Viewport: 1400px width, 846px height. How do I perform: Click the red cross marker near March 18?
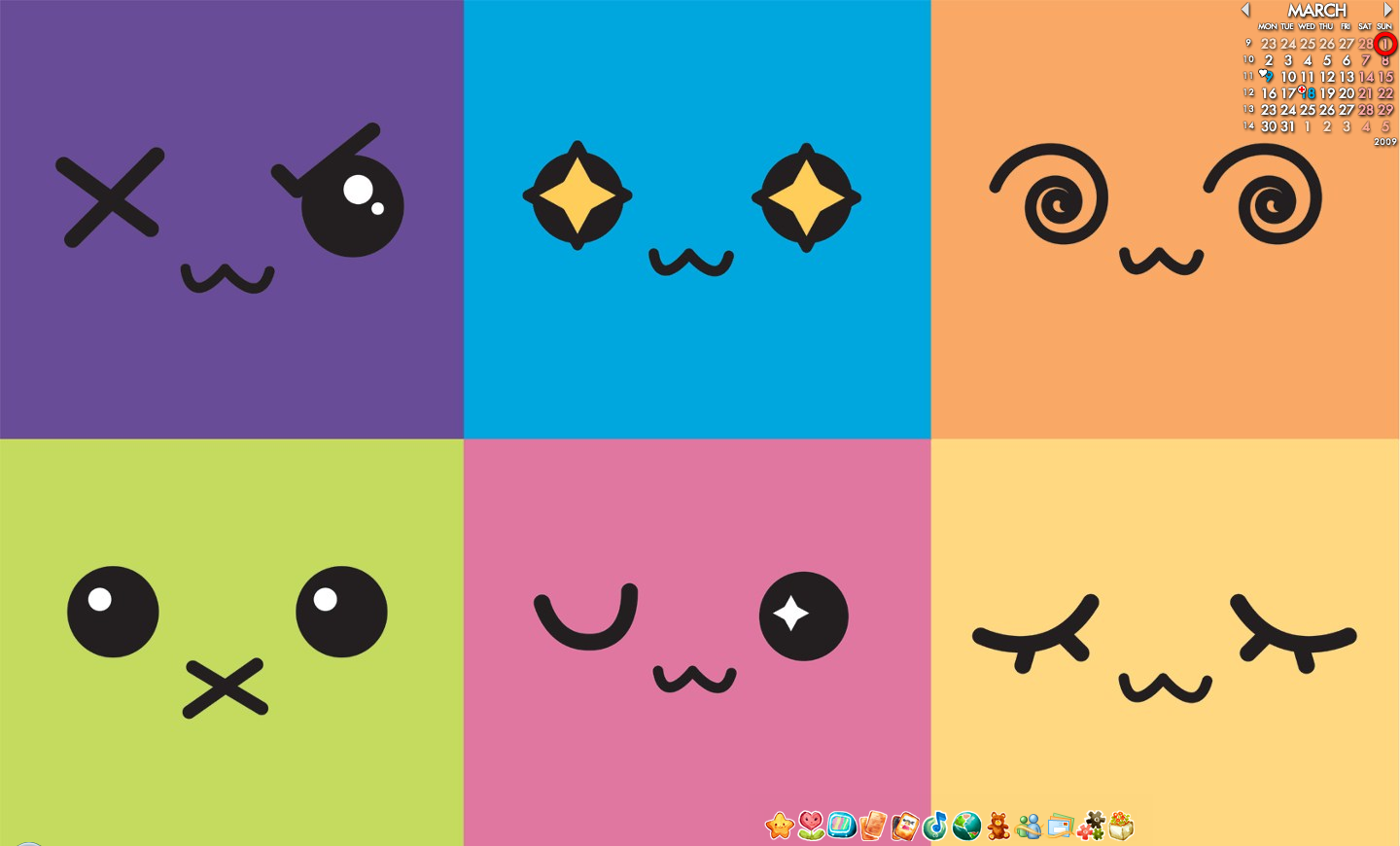coord(1302,88)
